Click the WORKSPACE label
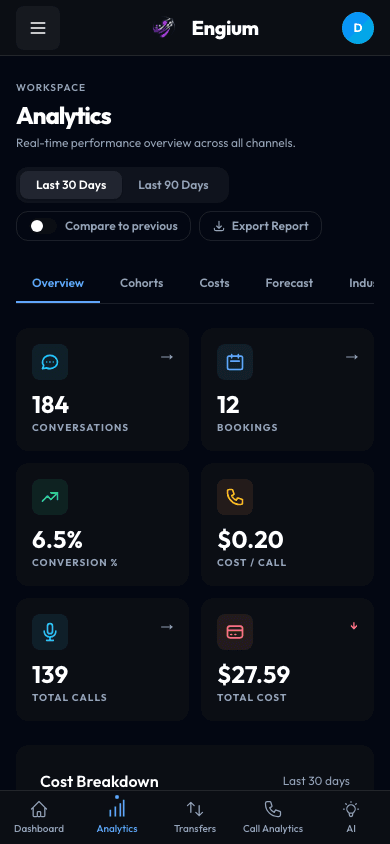 coord(51,88)
